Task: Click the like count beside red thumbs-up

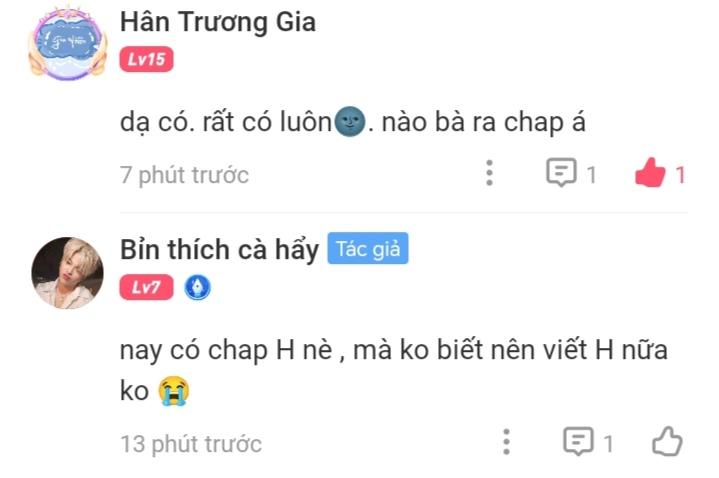Action: click(x=680, y=175)
